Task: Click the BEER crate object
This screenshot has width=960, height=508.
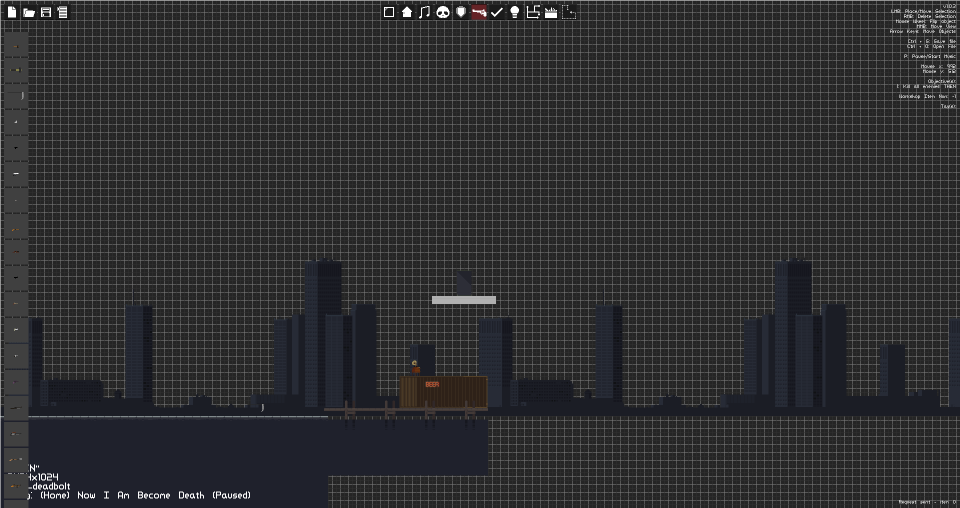Action: 444,392
